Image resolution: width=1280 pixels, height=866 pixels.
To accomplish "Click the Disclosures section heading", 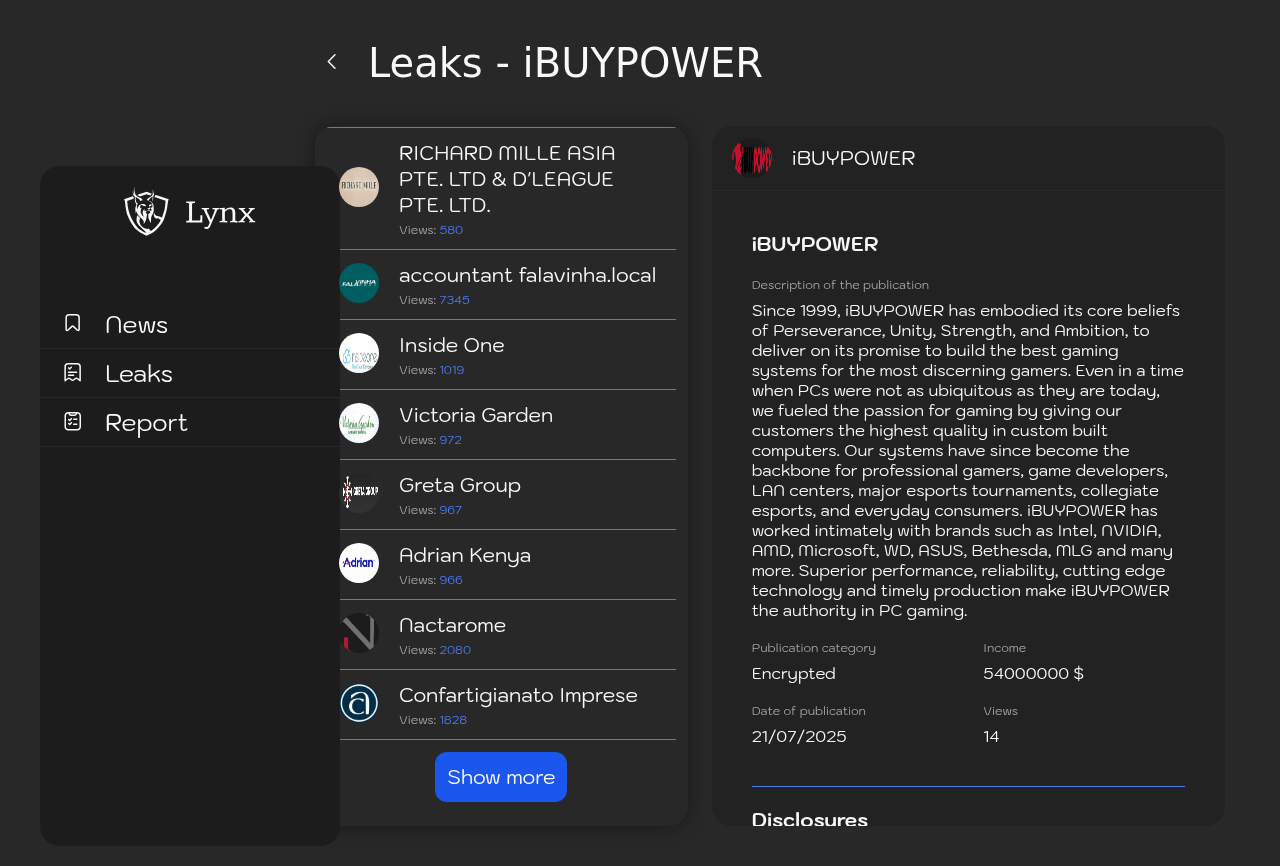I will pos(810,820).
